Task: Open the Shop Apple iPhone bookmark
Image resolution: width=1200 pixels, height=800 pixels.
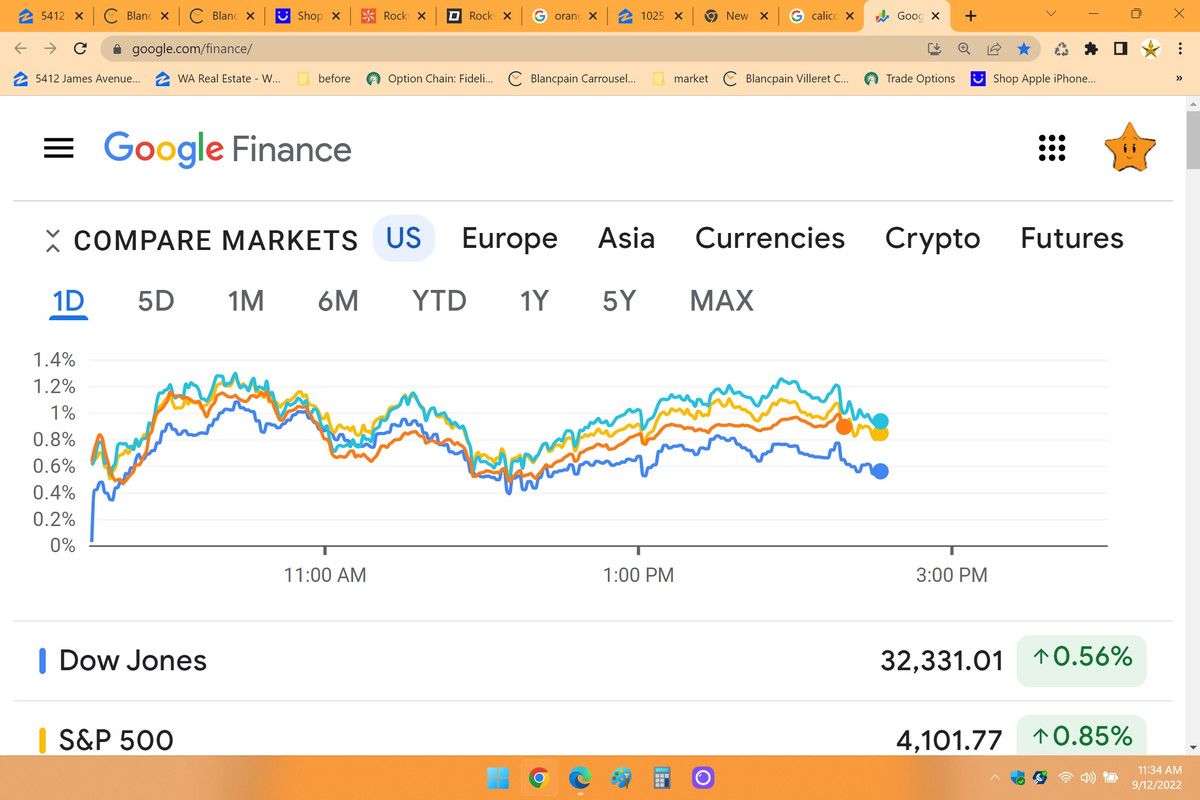Action: [1033, 78]
